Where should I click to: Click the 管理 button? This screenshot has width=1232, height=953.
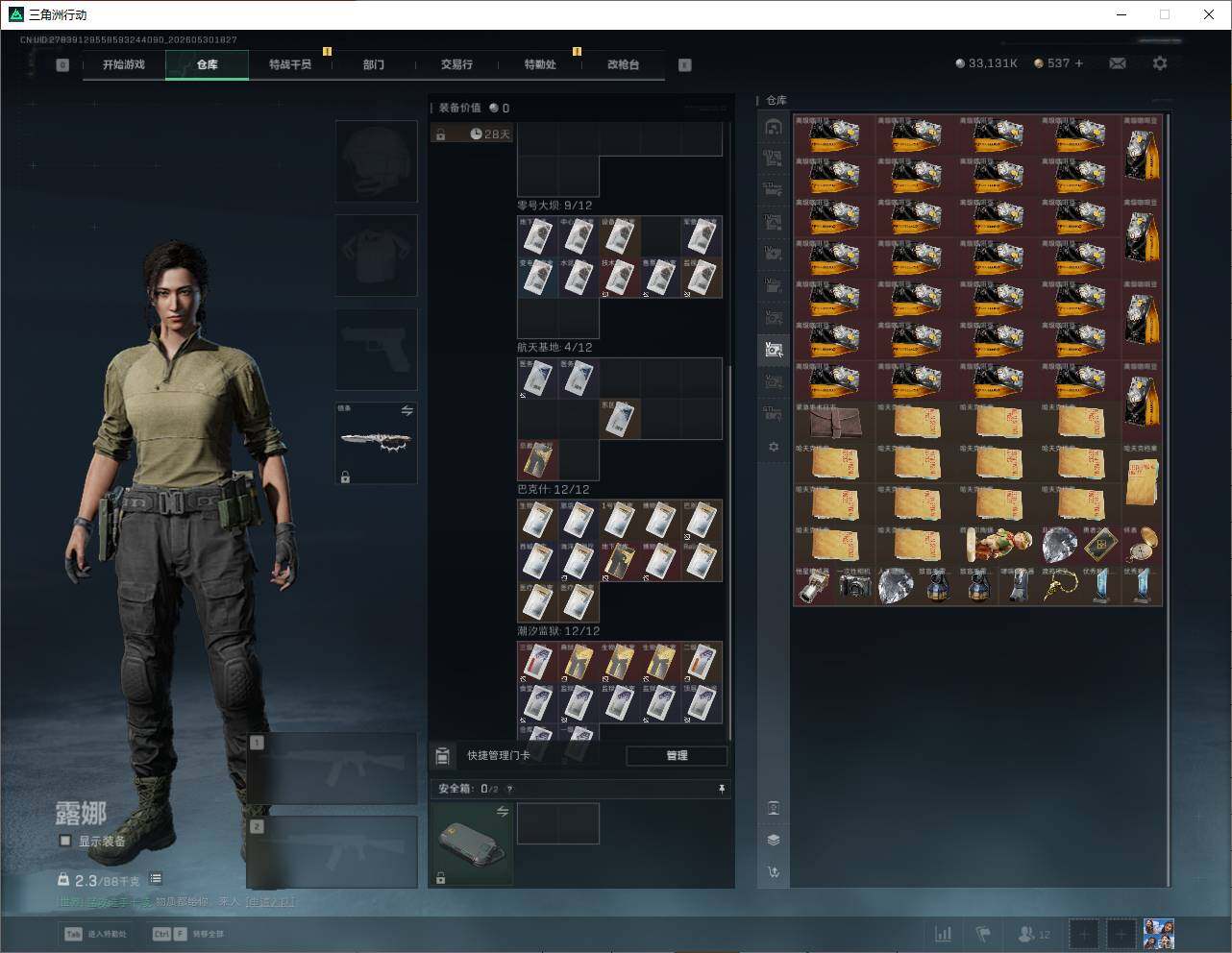(x=677, y=756)
